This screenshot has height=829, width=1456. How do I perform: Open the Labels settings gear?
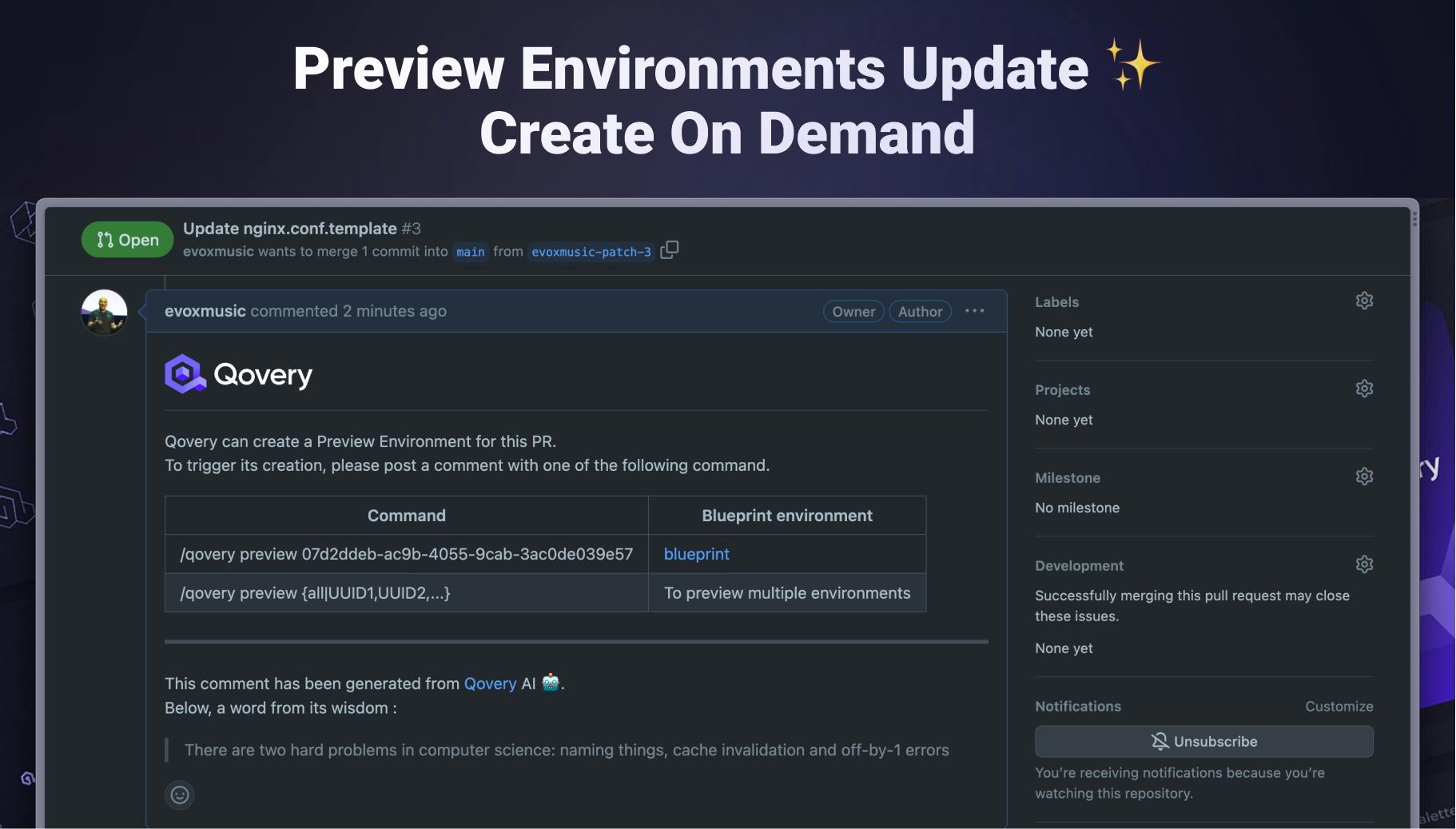(x=1363, y=301)
